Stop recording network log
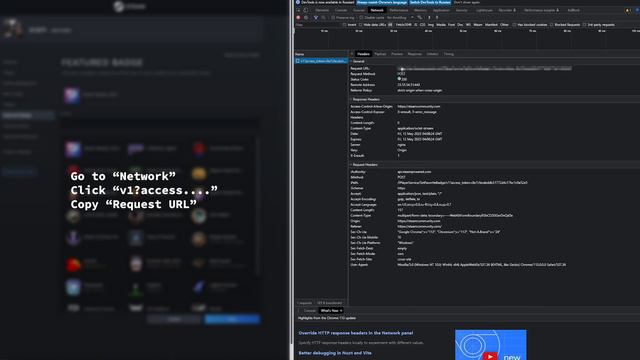This screenshot has height=360, width=640. click(x=298, y=18)
